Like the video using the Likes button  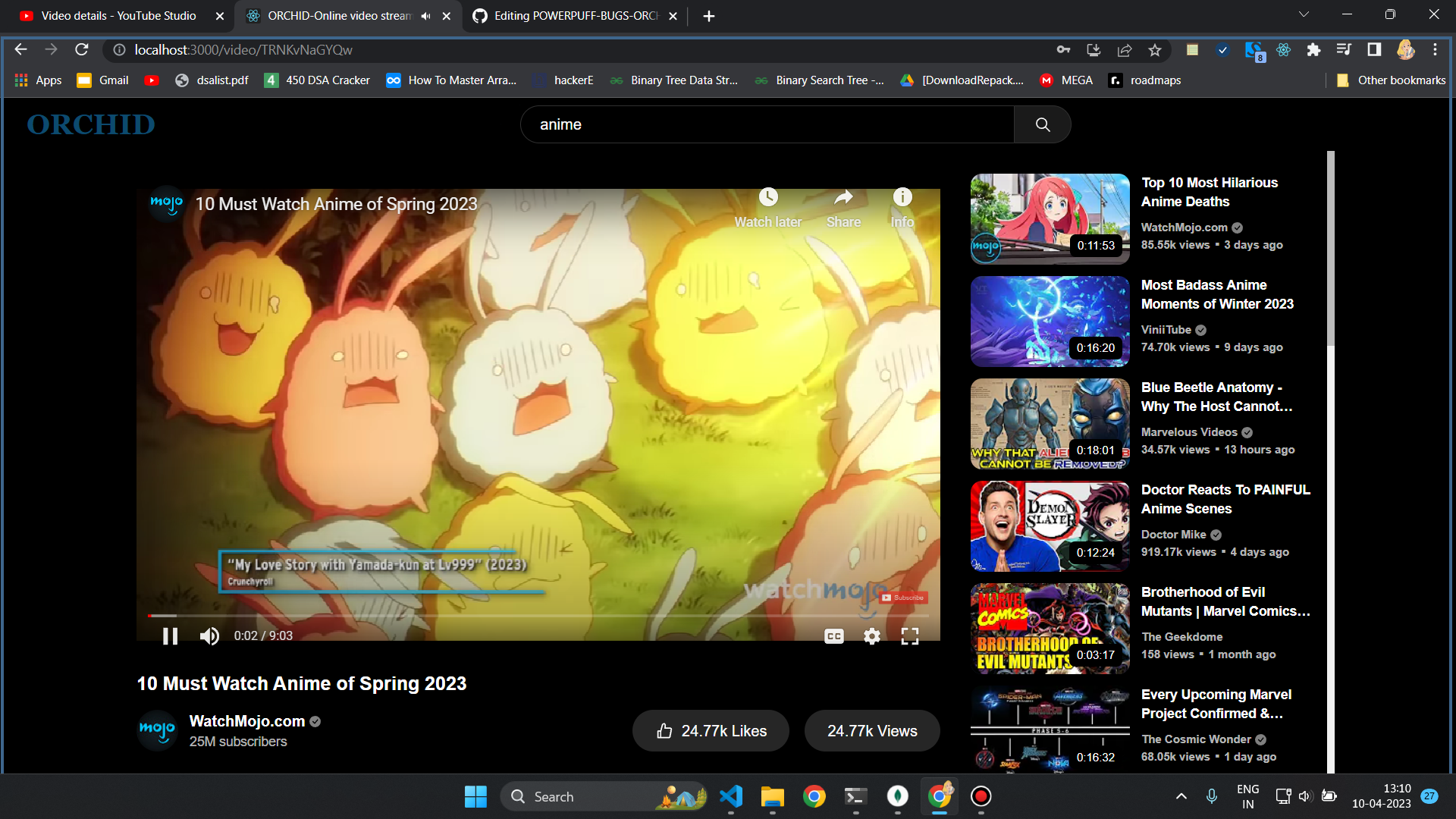(x=710, y=730)
